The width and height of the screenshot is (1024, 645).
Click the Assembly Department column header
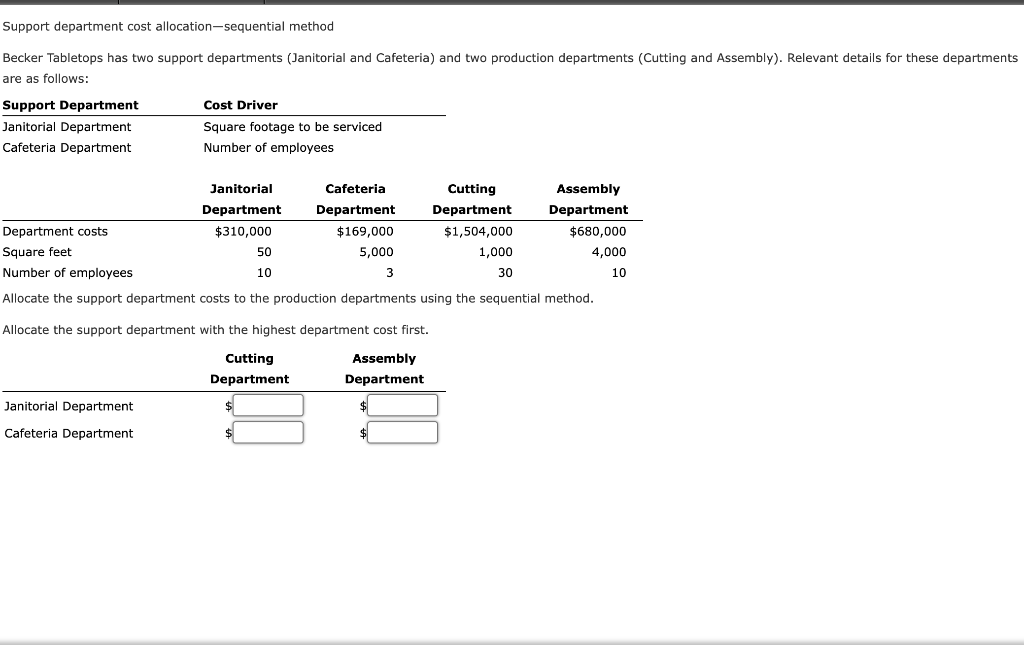point(588,198)
